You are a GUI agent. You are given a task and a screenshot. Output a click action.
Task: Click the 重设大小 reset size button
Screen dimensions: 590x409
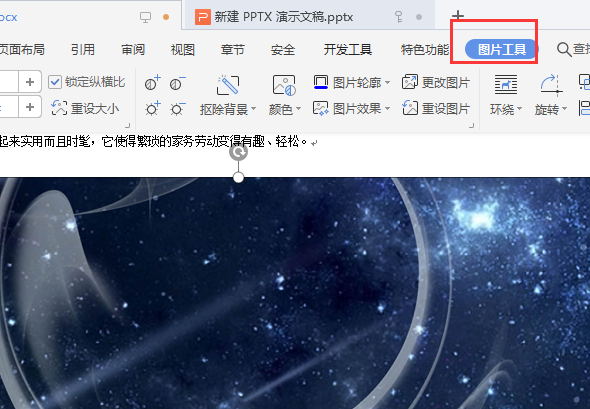click(85, 109)
